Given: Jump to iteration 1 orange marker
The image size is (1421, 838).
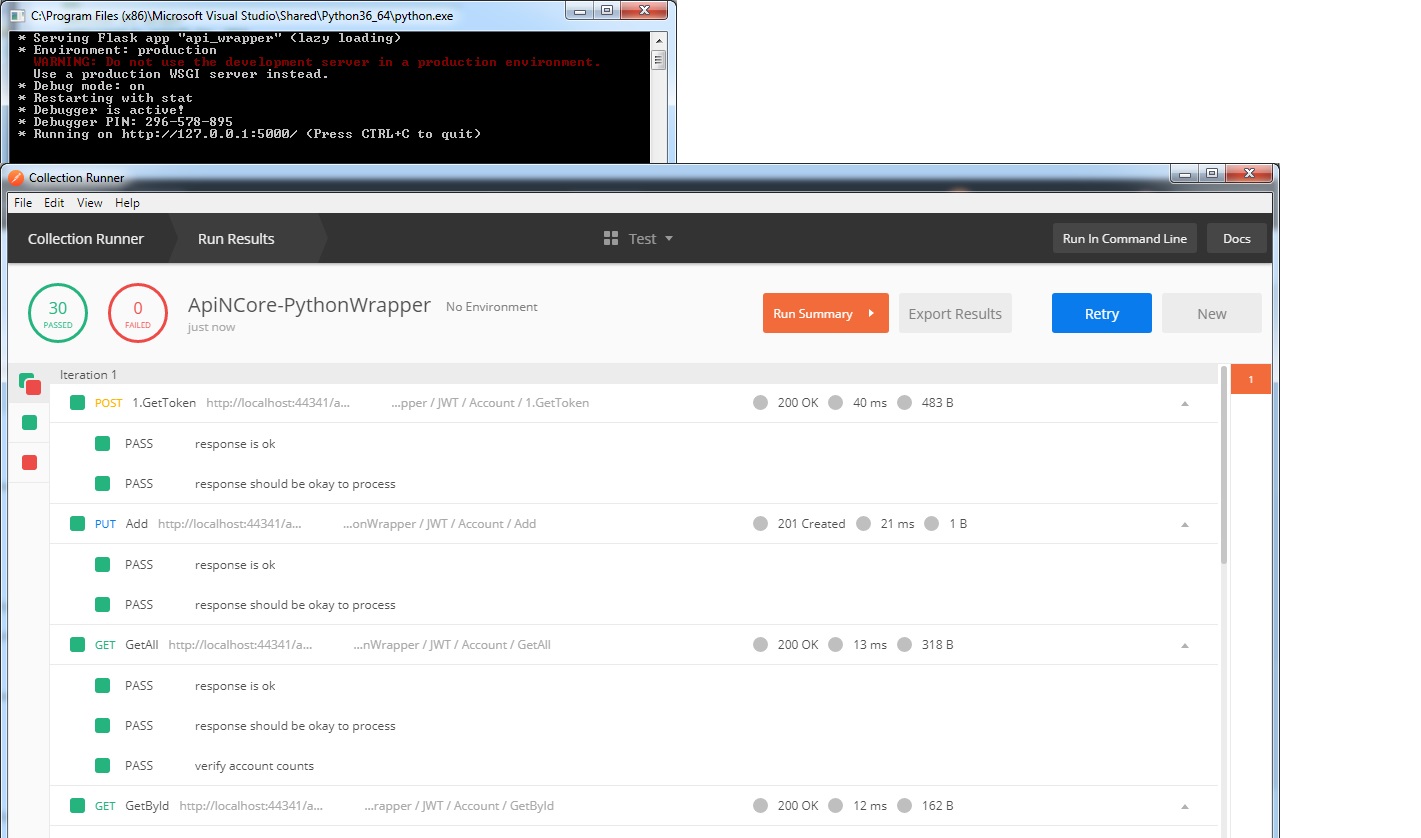Looking at the screenshot, I should pyautogui.click(x=1250, y=380).
